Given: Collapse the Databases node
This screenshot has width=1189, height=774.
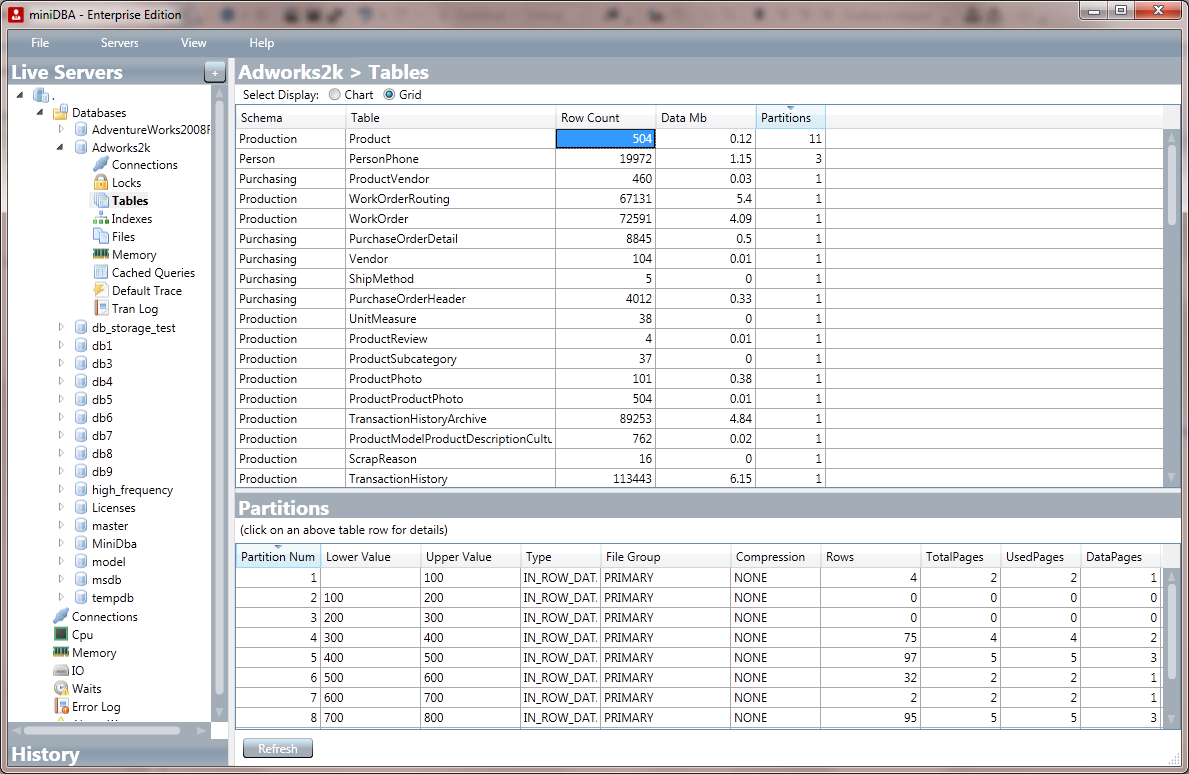Looking at the screenshot, I should click(40, 112).
